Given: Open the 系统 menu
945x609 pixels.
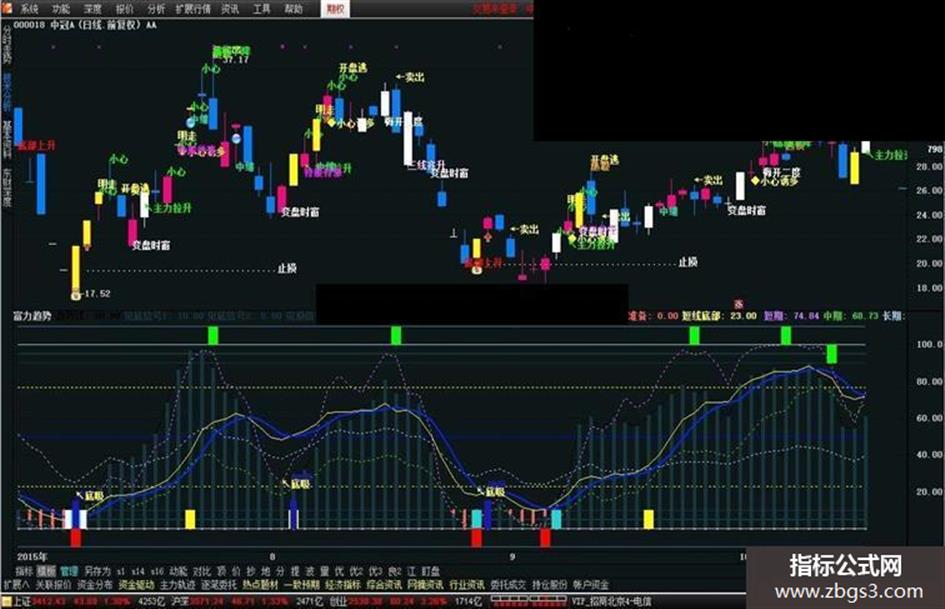Looking at the screenshot, I should click(29, 8).
